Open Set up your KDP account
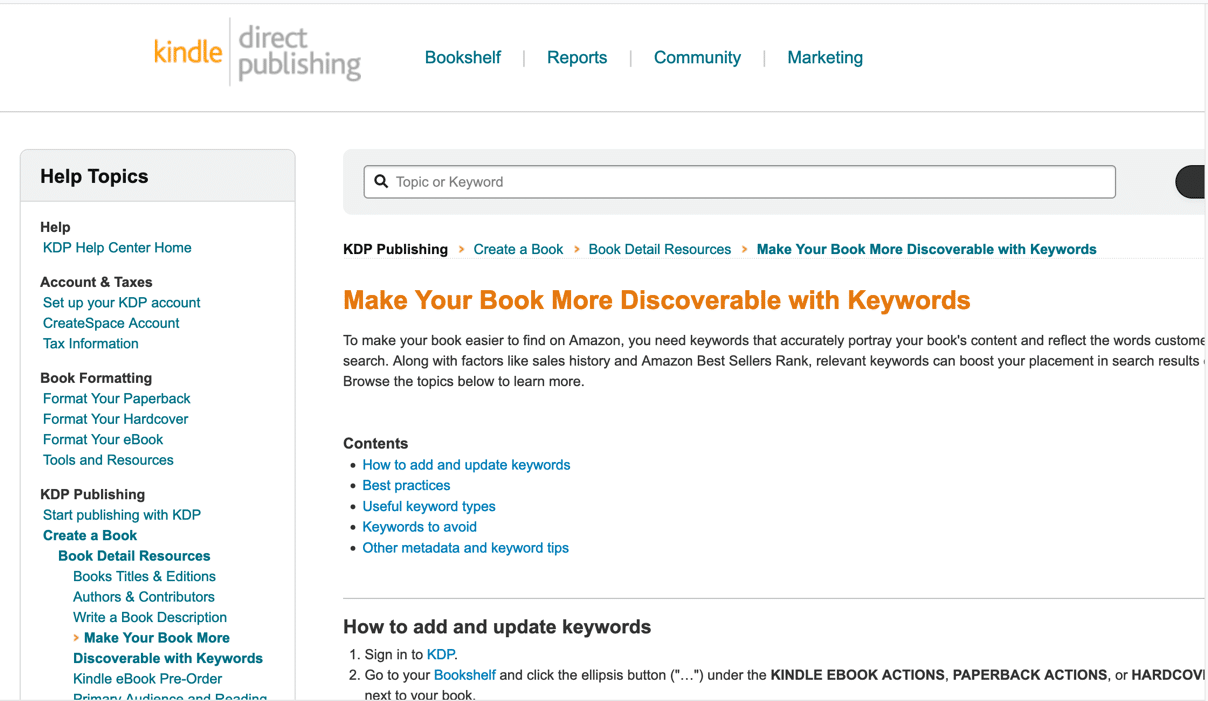 pos(121,303)
